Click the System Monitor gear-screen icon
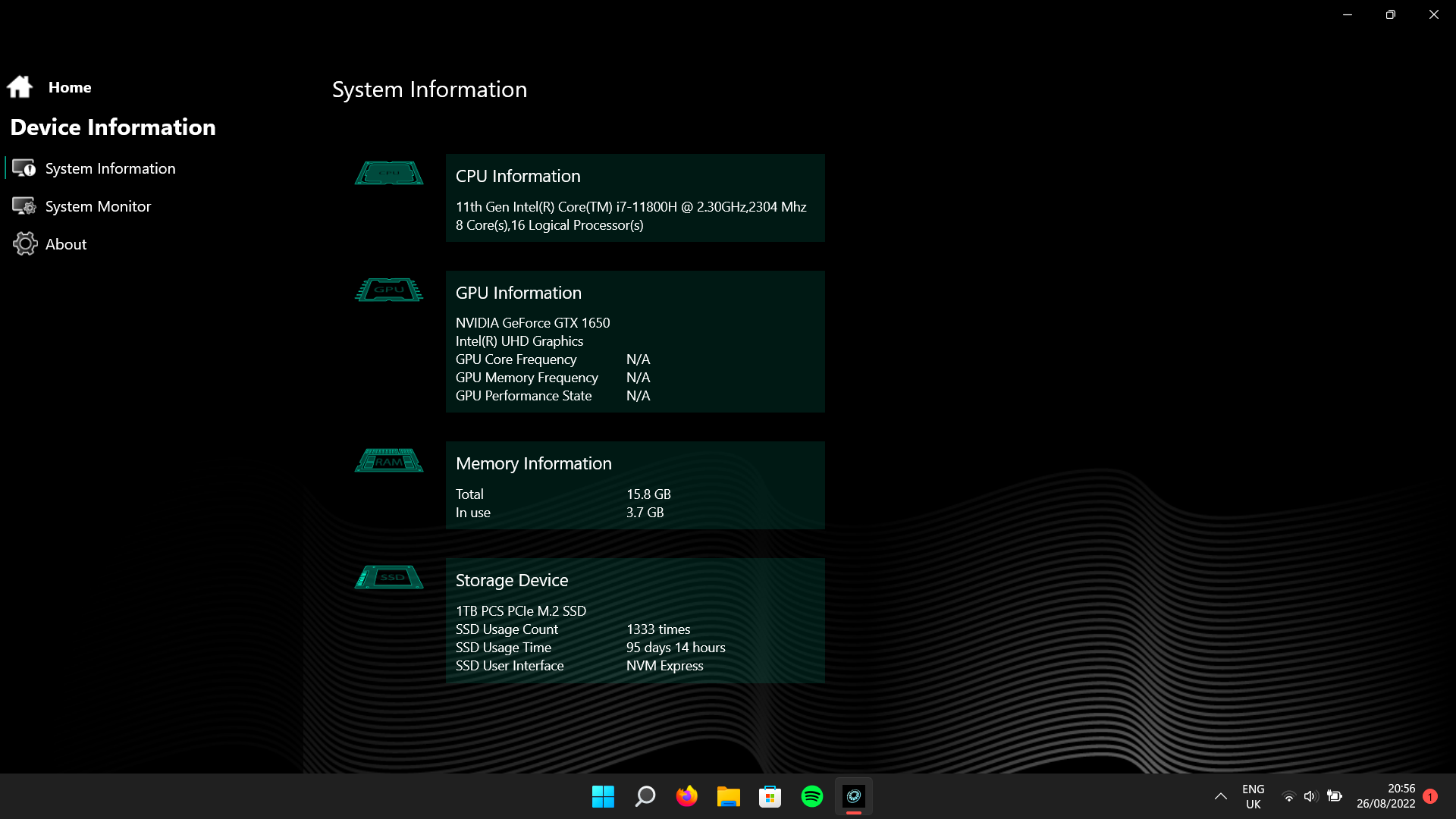 pyautogui.click(x=24, y=206)
